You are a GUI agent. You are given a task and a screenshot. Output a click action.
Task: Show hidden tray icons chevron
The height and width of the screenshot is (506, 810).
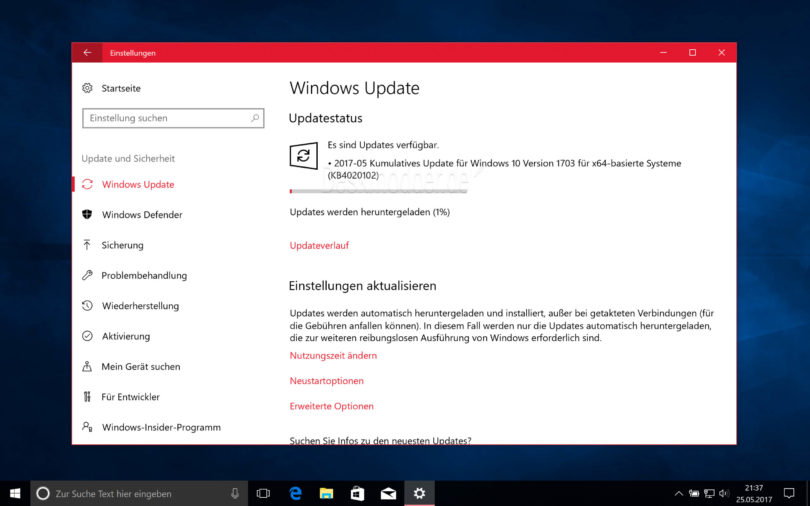pyautogui.click(x=679, y=494)
